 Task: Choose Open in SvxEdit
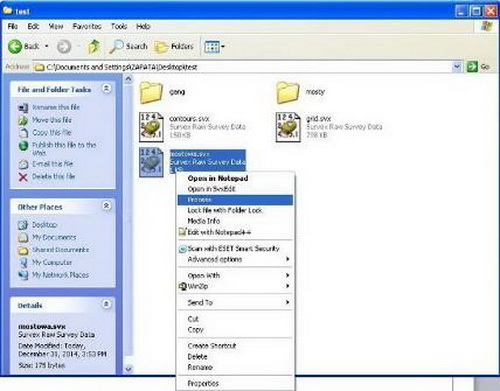pos(235,189)
